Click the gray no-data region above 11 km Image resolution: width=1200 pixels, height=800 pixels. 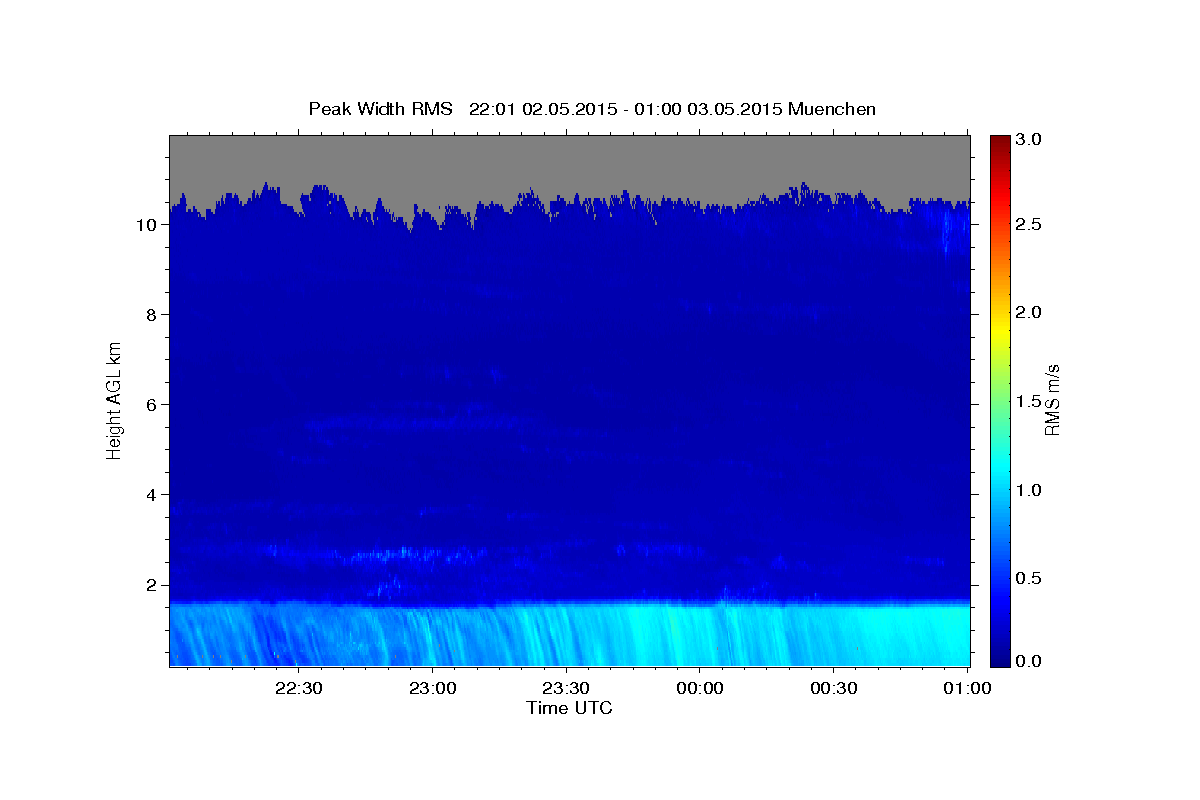[x=569, y=160]
